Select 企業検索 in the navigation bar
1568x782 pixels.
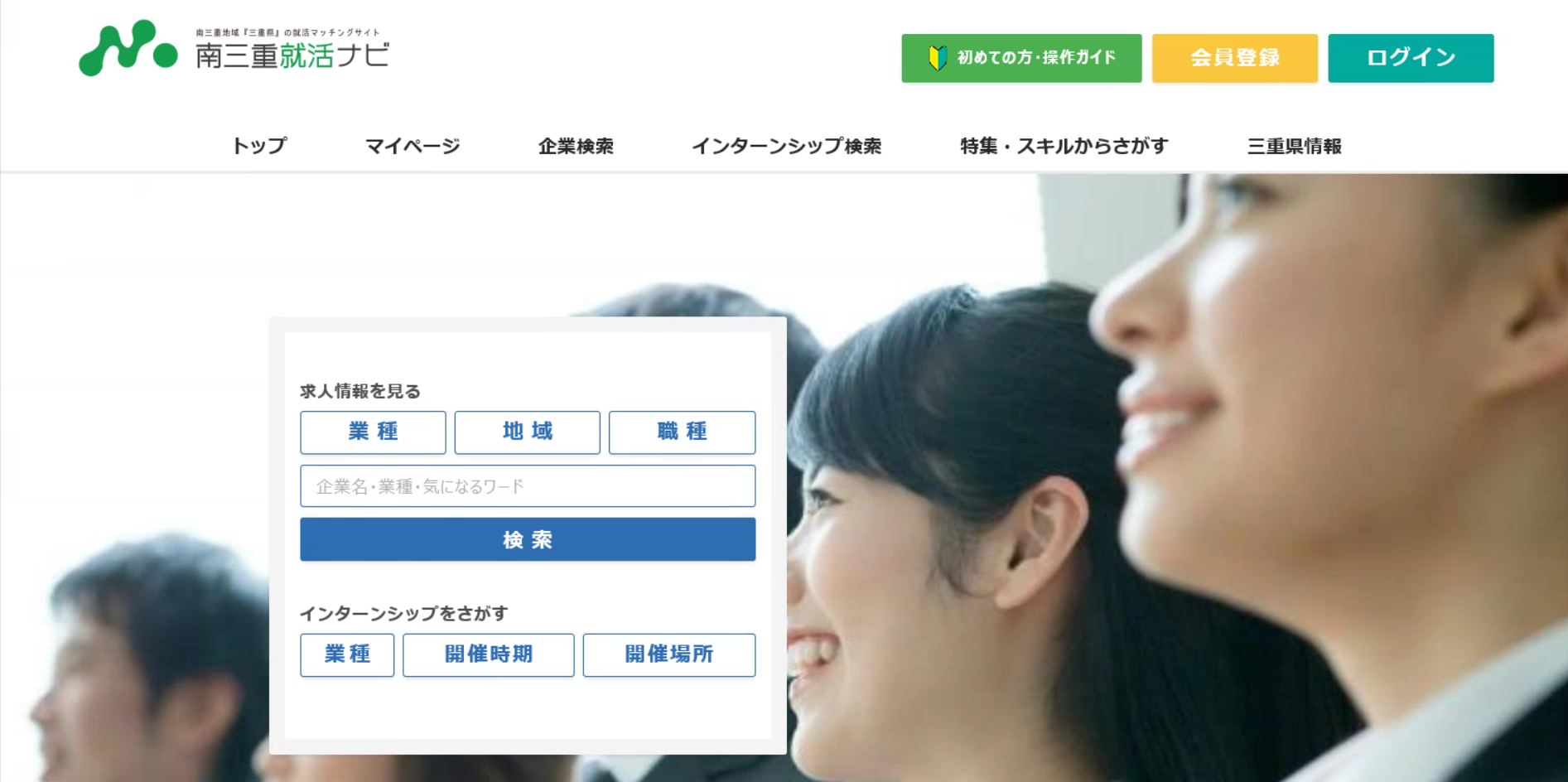pos(576,147)
